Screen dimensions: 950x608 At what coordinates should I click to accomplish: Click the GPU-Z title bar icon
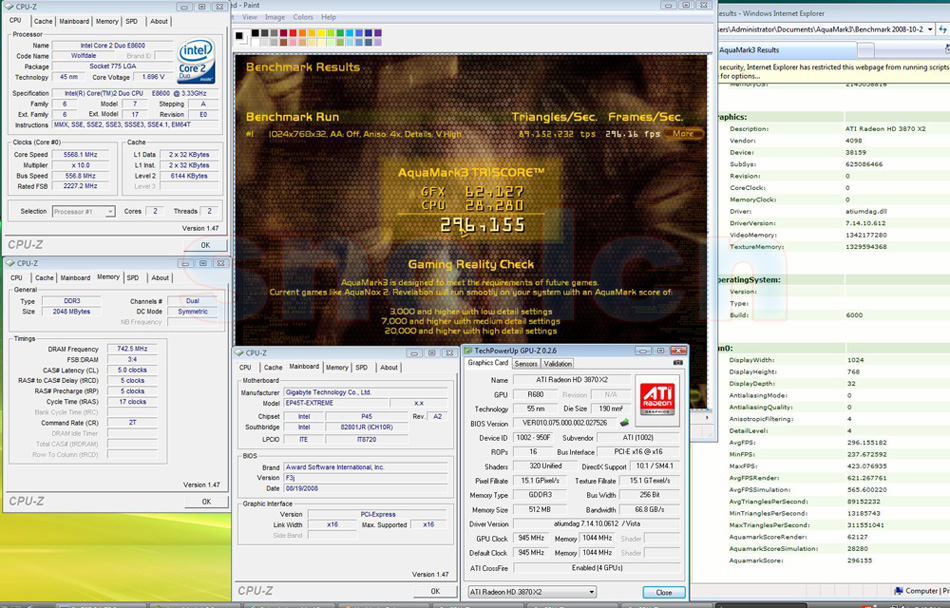pyautogui.click(x=467, y=351)
